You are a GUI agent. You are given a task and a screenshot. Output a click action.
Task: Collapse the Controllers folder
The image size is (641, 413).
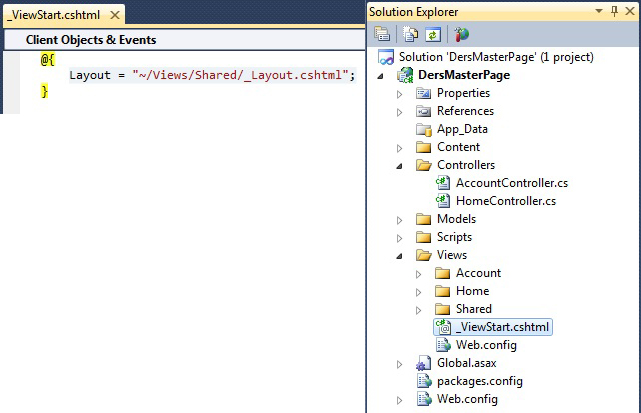pyautogui.click(x=399, y=166)
